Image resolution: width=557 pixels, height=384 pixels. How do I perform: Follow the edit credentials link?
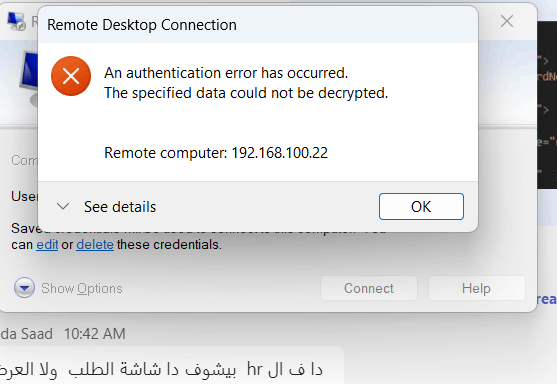click(x=47, y=245)
